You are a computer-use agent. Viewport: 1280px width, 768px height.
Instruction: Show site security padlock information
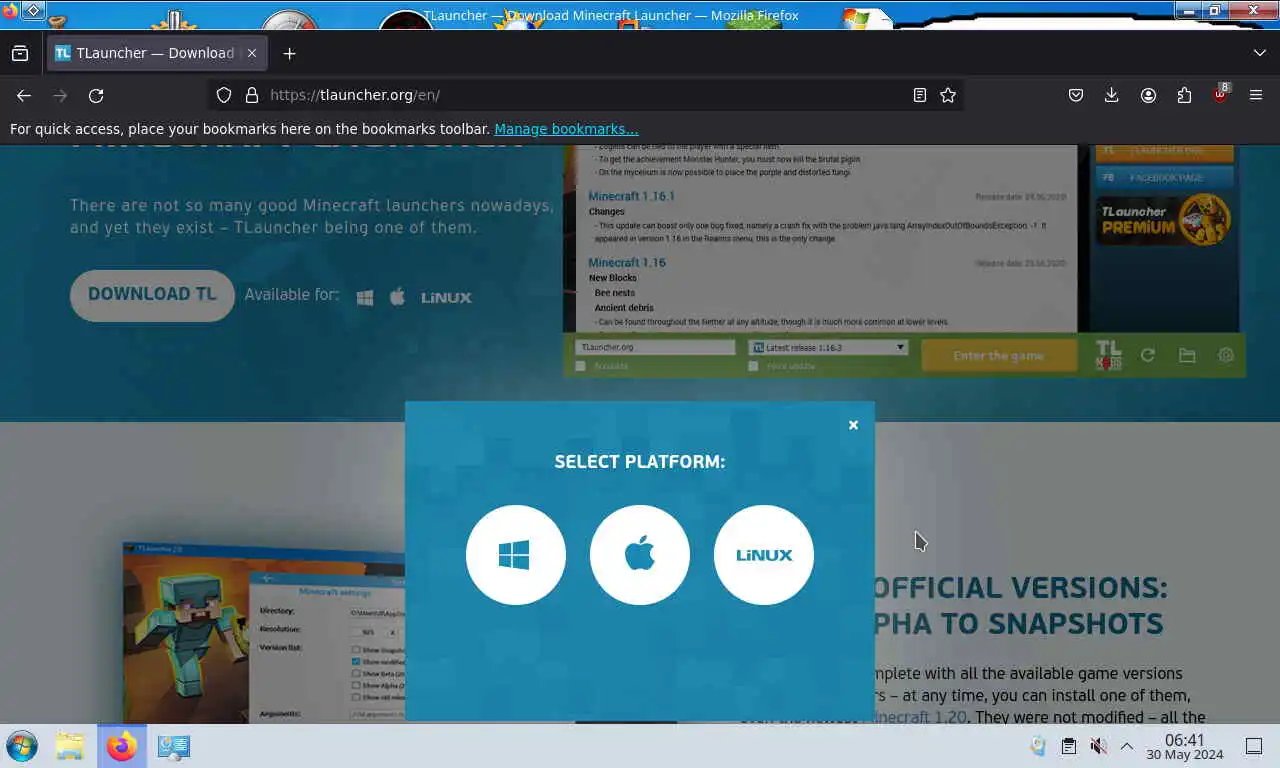pyautogui.click(x=252, y=95)
